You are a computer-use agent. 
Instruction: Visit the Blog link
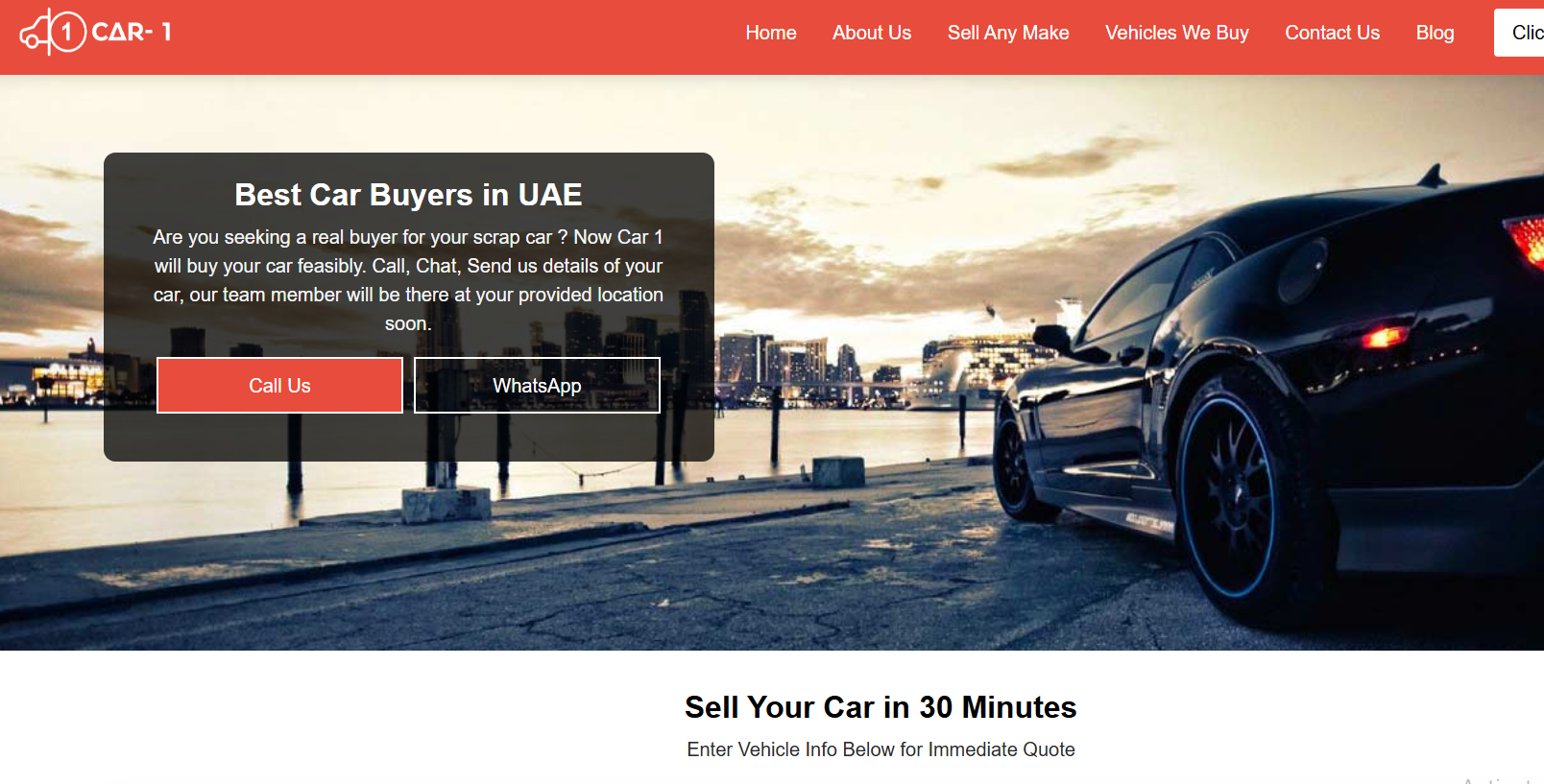click(1435, 33)
